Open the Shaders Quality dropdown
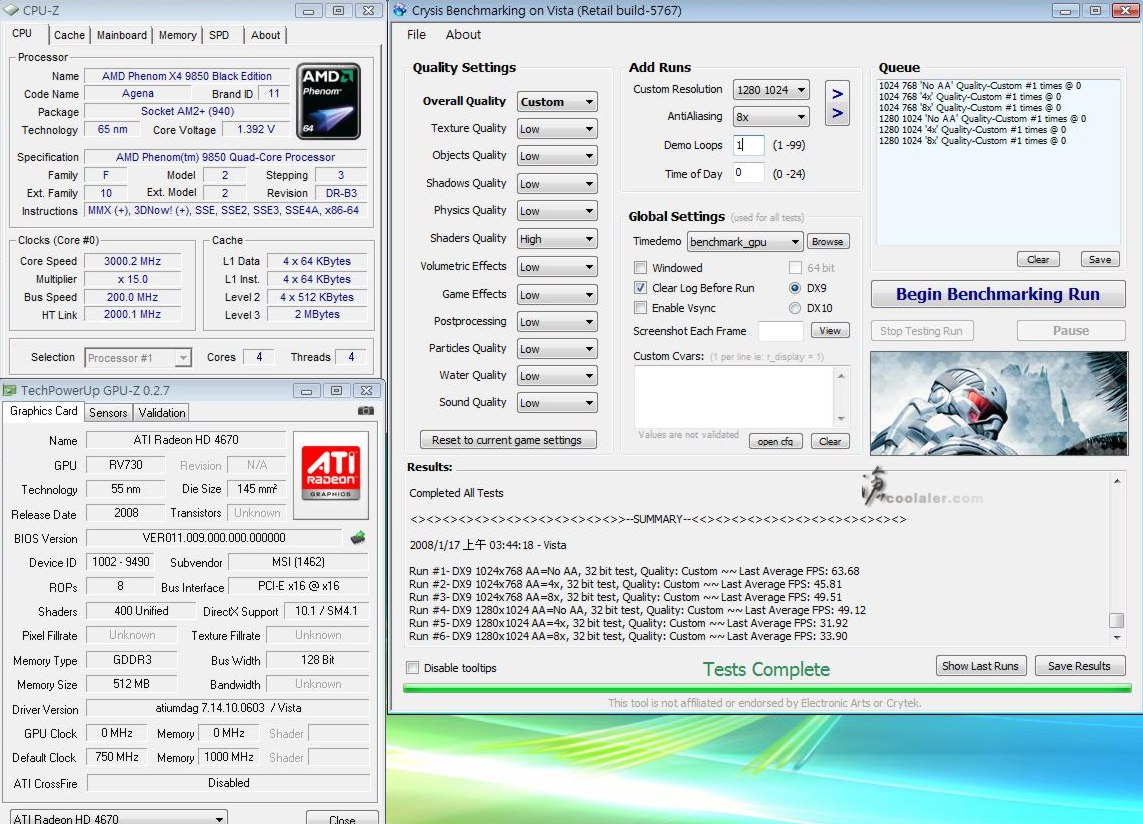The height and width of the screenshot is (824, 1143). tap(557, 239)
